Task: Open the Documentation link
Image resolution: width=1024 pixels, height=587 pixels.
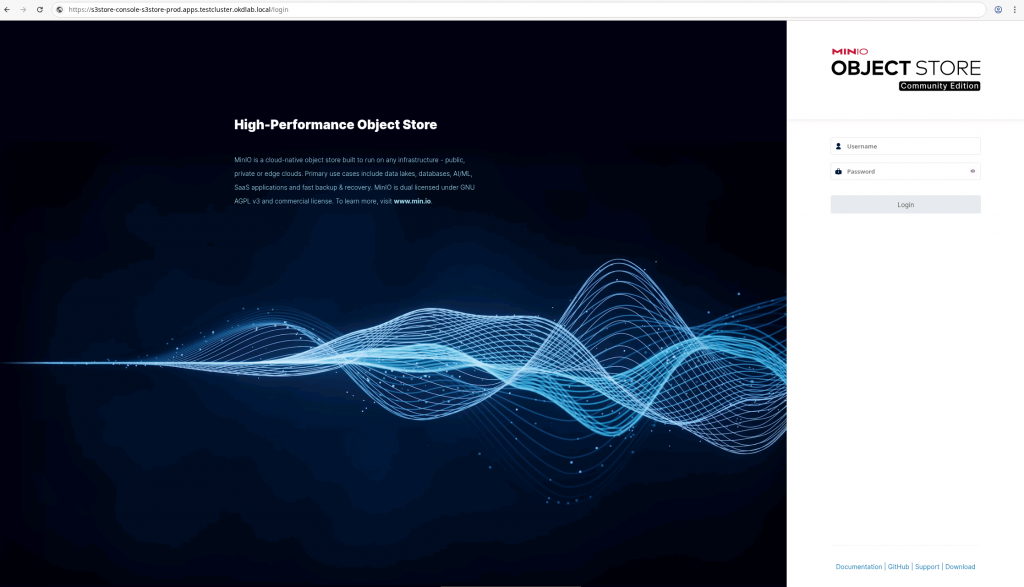Action: tap(859, 567)
